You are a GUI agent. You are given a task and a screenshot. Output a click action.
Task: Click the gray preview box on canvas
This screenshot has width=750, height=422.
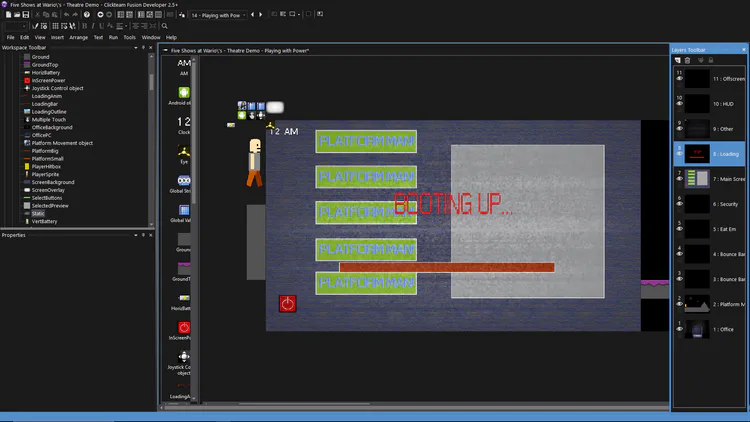(528, 222)
